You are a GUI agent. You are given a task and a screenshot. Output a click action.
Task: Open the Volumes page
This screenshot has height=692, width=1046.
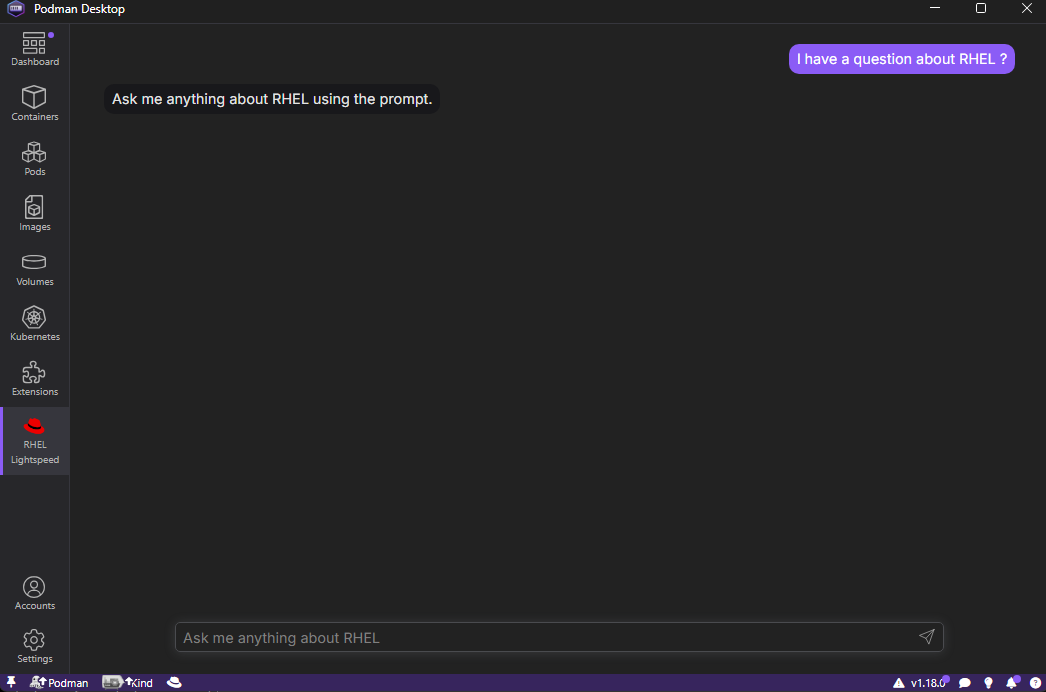tap(35, 269)
